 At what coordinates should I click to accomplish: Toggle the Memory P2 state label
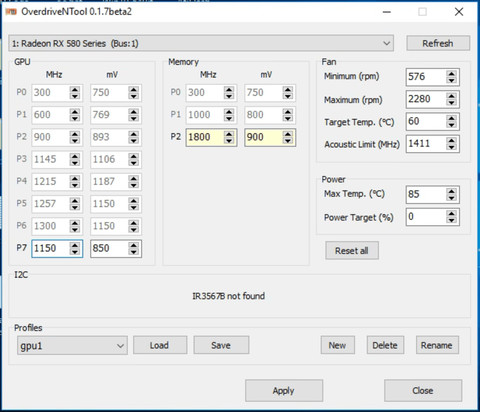pos(176,137)
